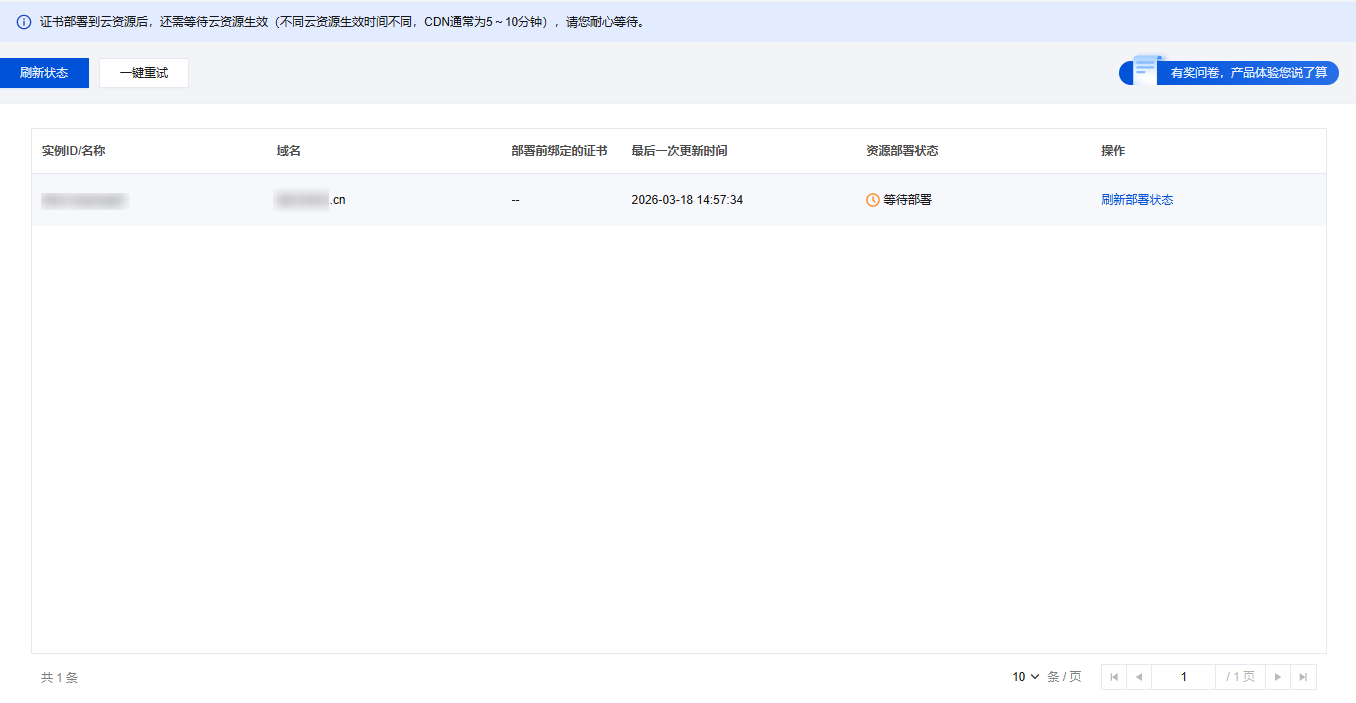
Task: Click the next page arrow
Action: 1278,677
